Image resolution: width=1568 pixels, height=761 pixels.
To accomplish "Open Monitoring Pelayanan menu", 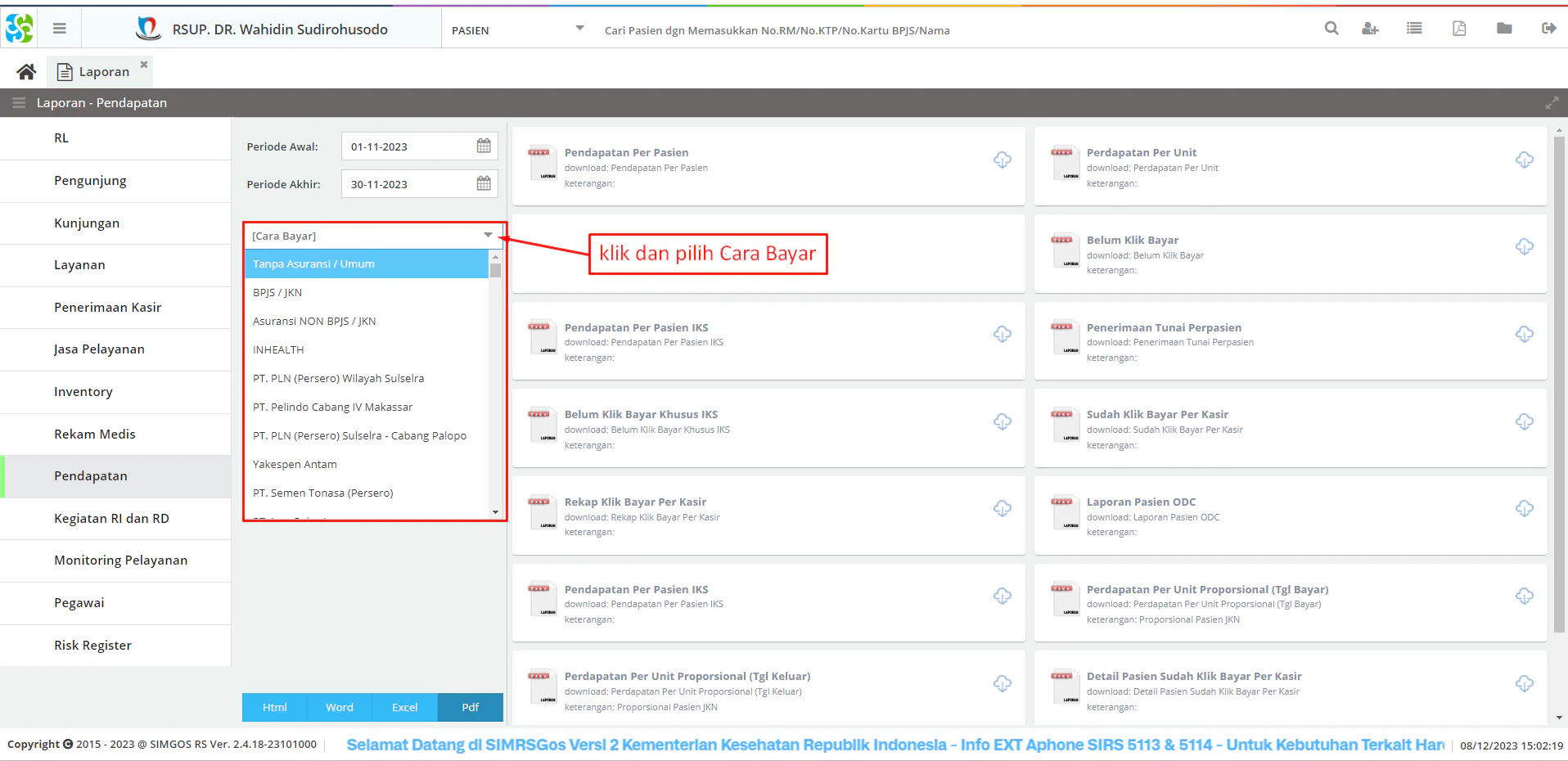I will coord(115,561).
